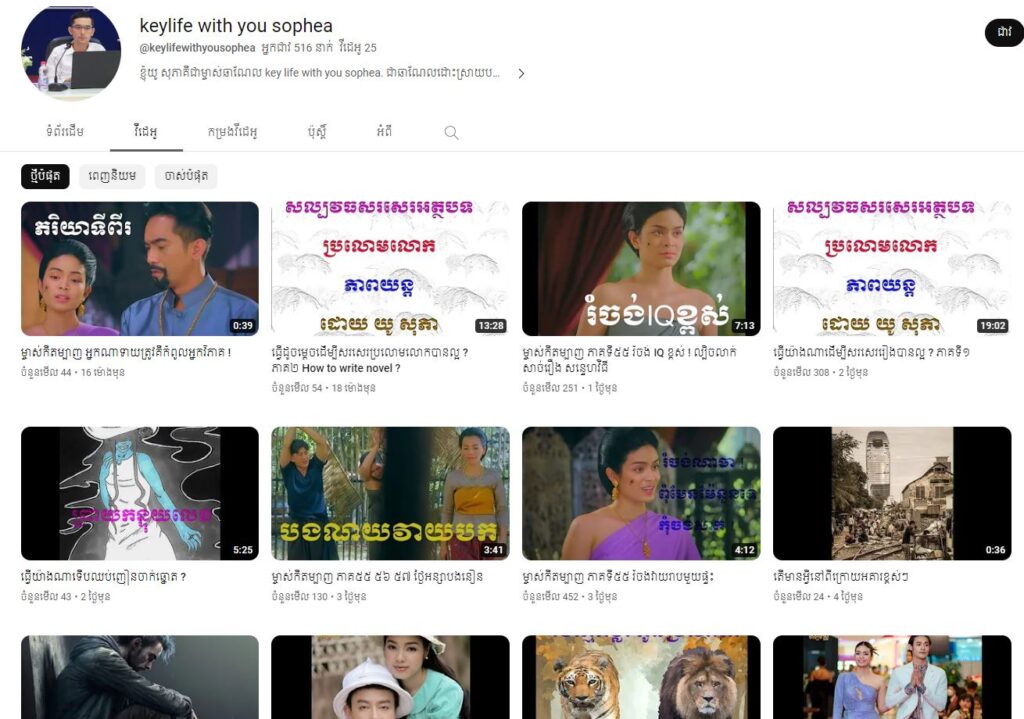Subscribe using the dark button top right
Screen dimensions: 1024x719
coord(1004,33)
